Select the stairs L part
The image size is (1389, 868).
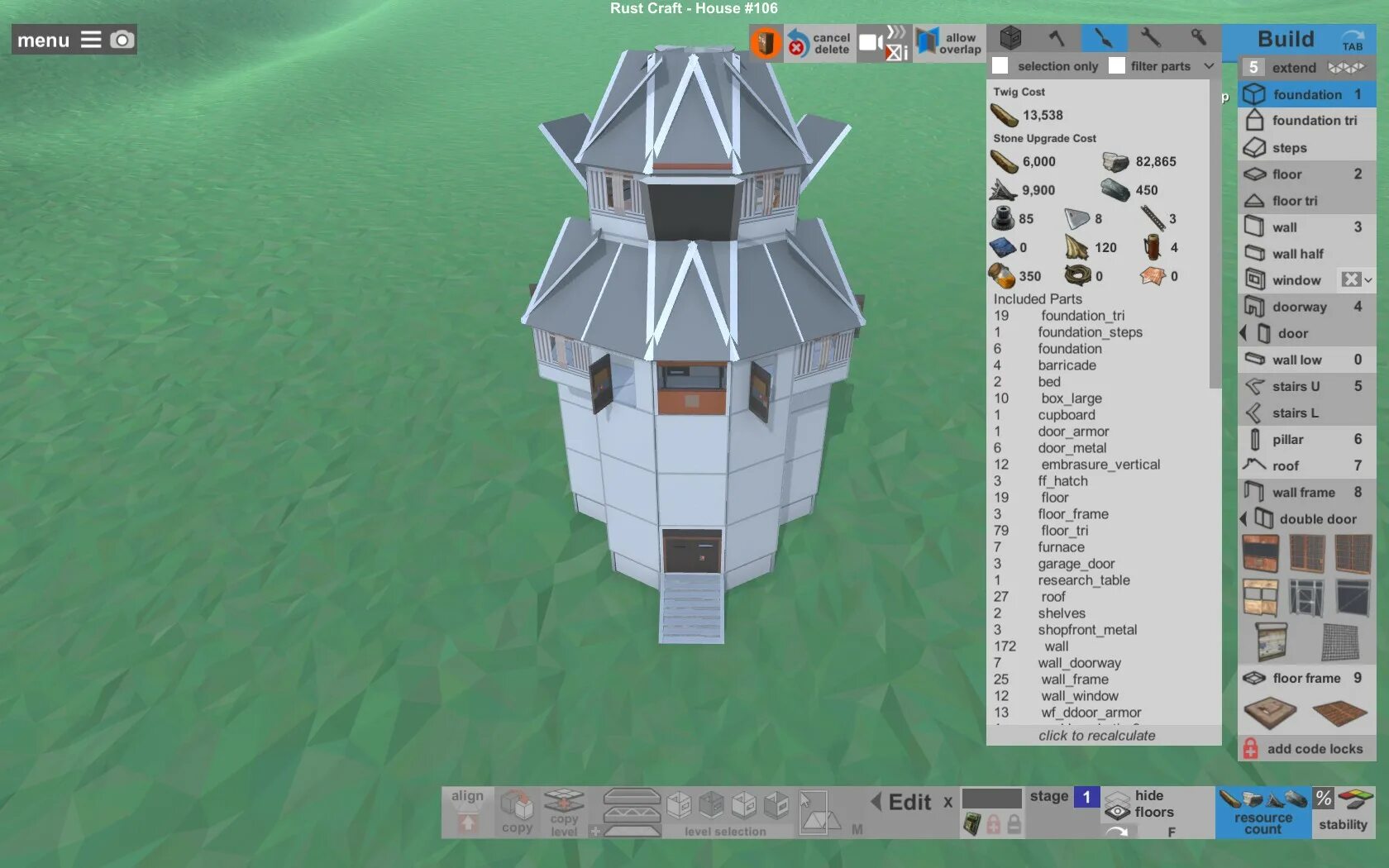pos(1307,413)
